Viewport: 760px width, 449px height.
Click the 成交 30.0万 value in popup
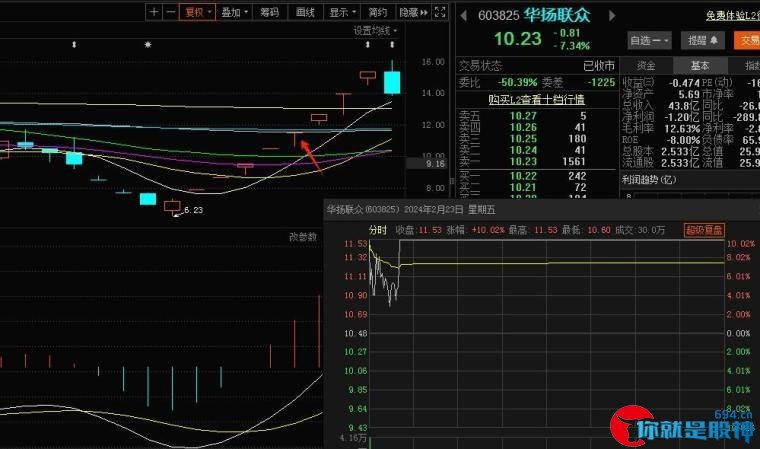[651, 230]
